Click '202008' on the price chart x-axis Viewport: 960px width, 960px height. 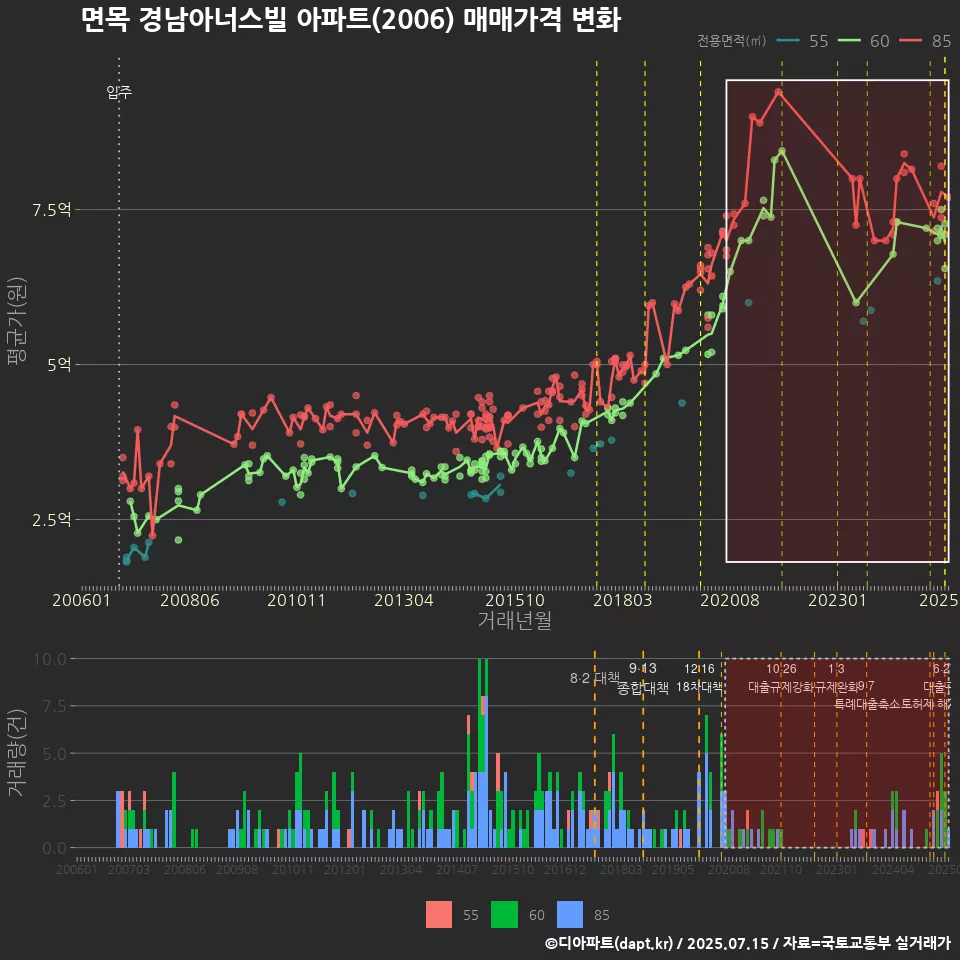click(730, 600)
